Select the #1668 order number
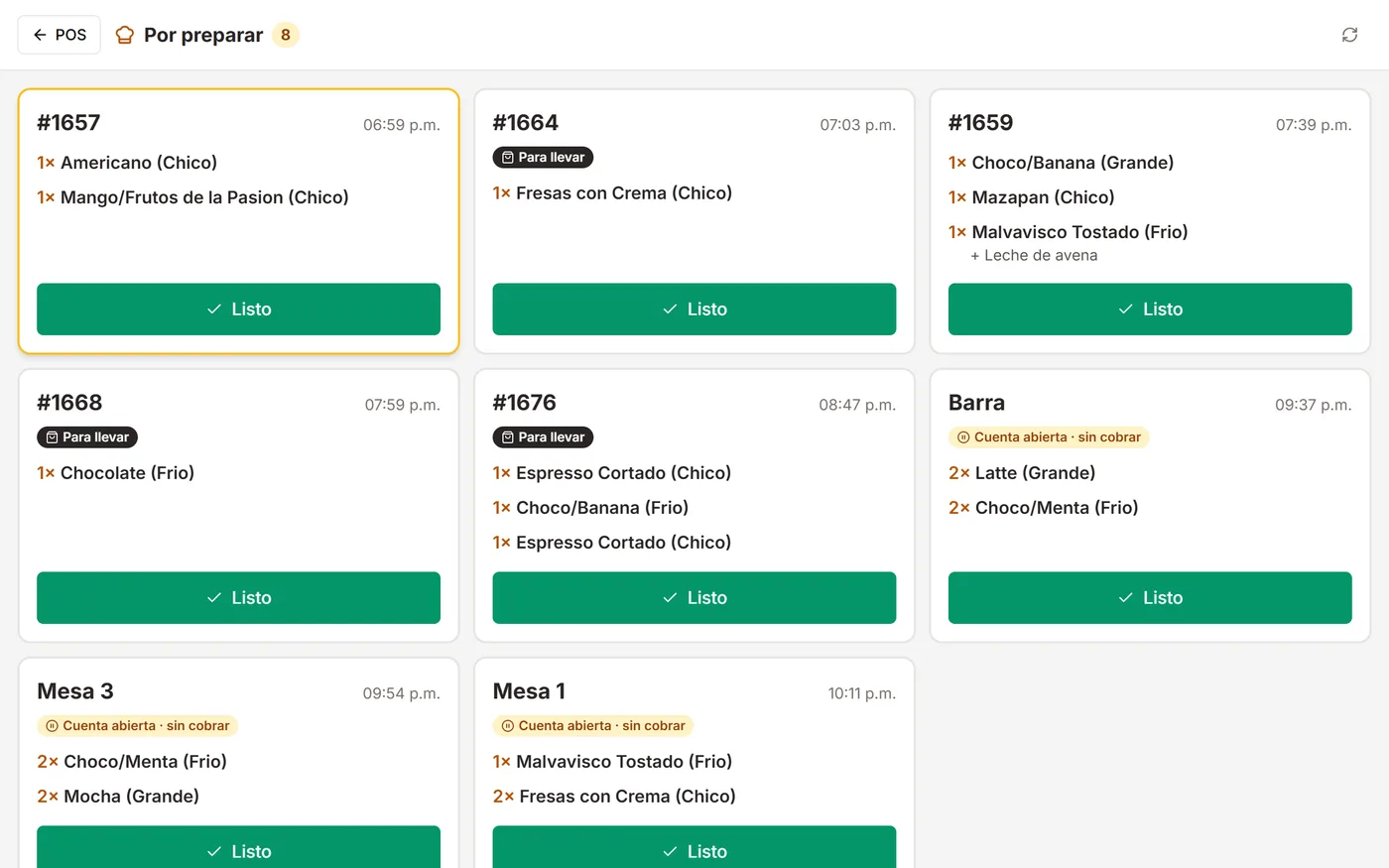Screen dimensions: 1389x868 tap(69, 403)
